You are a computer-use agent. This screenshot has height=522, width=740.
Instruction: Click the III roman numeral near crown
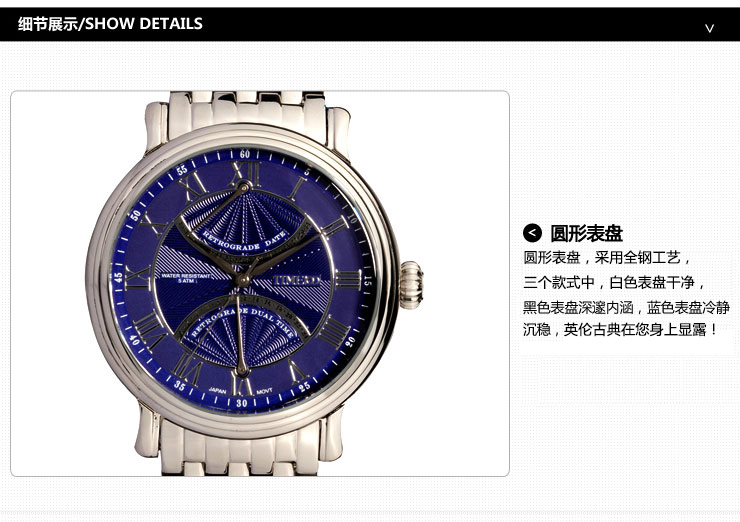point(348,280)
